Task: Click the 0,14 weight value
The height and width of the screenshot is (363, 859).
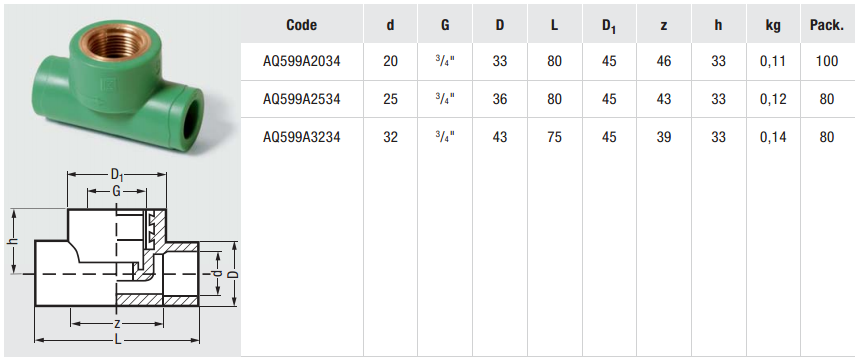Action: pyautogui.click(x=773, y=137)
